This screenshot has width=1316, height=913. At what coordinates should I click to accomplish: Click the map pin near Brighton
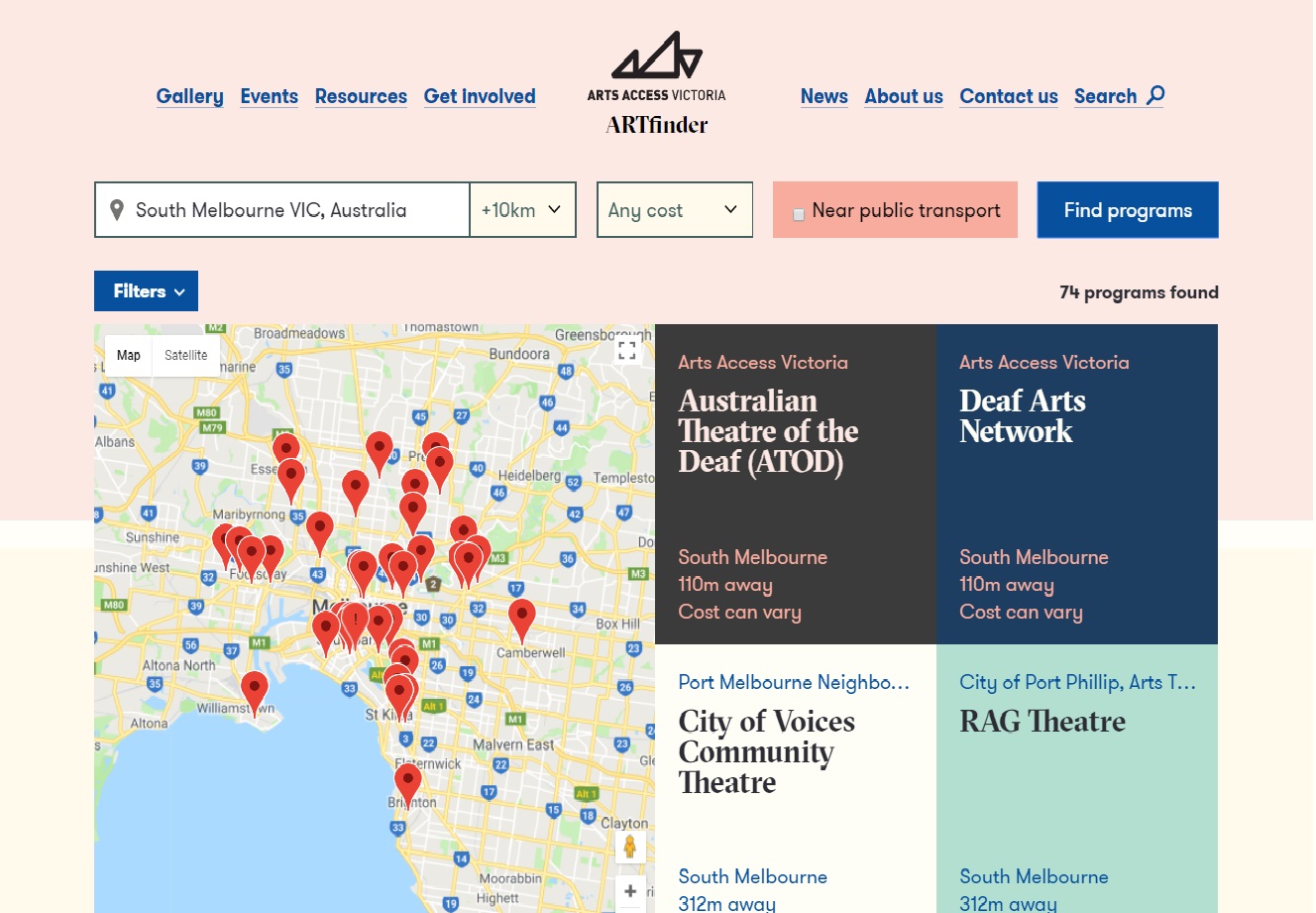click(x=407, y=785)
